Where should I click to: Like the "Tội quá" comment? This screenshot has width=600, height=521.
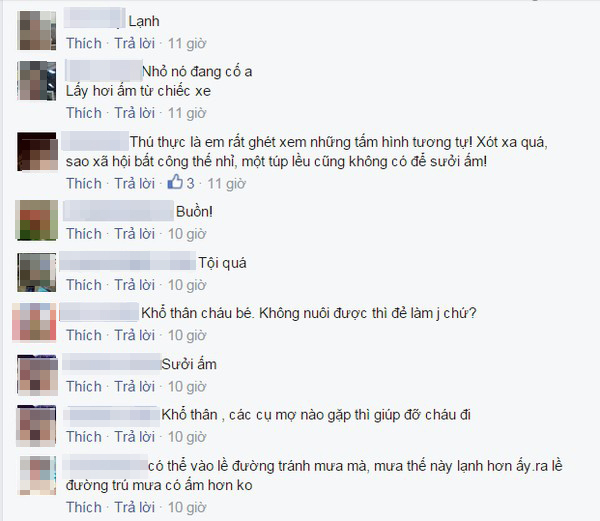point(84,285)
